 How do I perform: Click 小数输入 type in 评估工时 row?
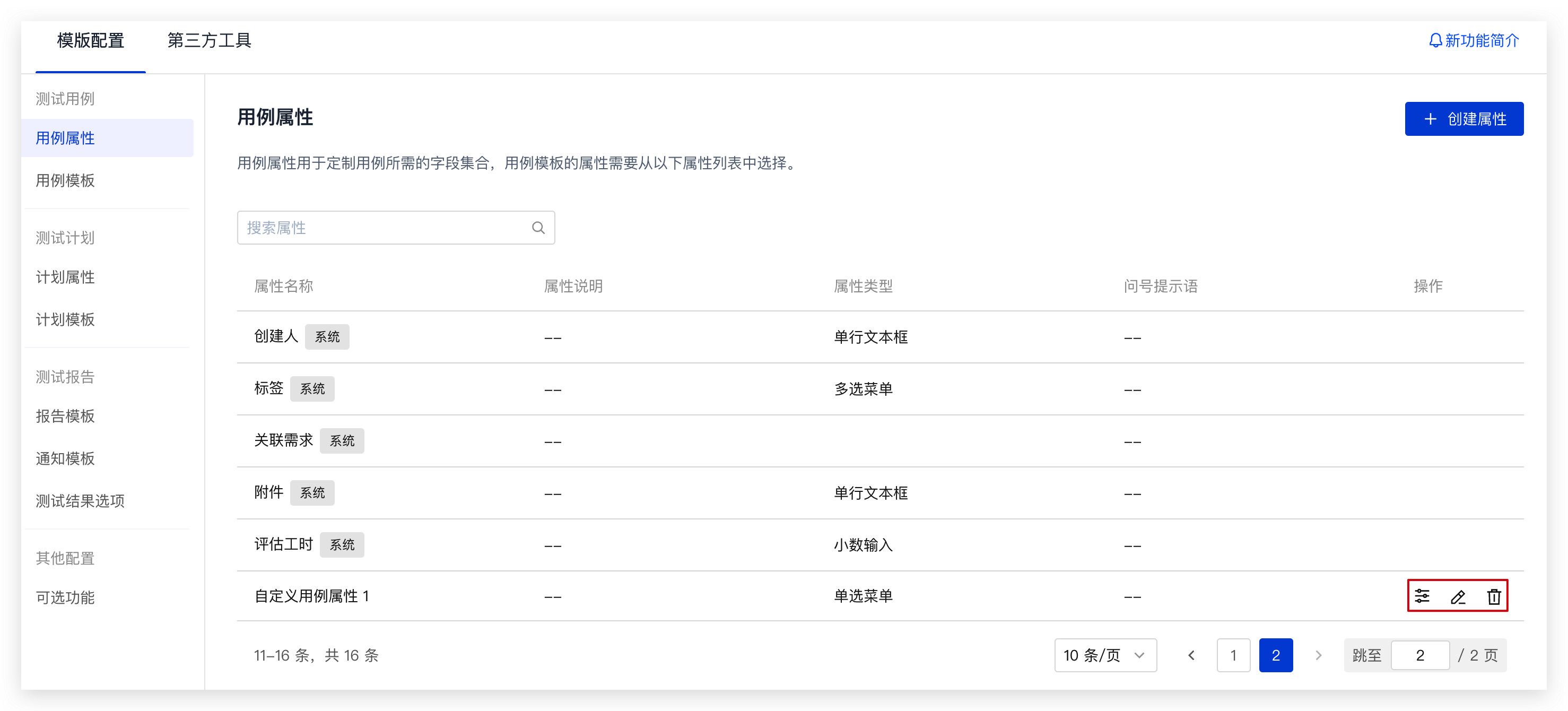[x=863, y=544]
